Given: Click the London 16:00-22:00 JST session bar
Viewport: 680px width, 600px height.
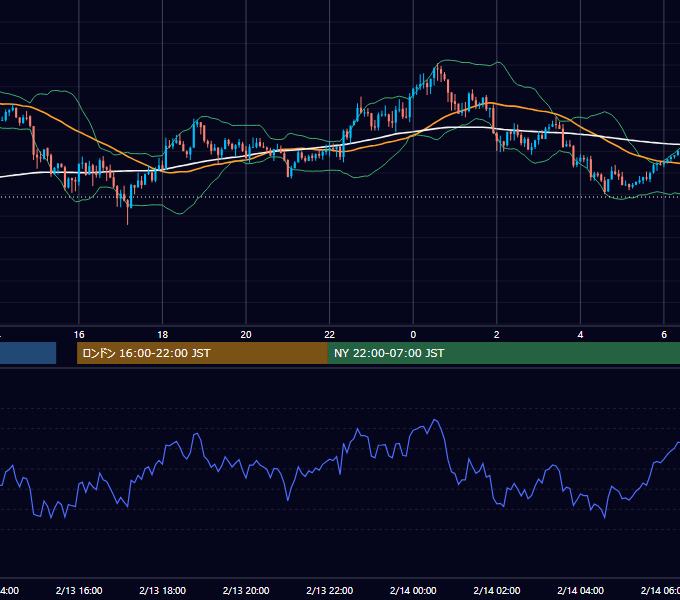Looking at the screenshot, I should coord(202,353).
